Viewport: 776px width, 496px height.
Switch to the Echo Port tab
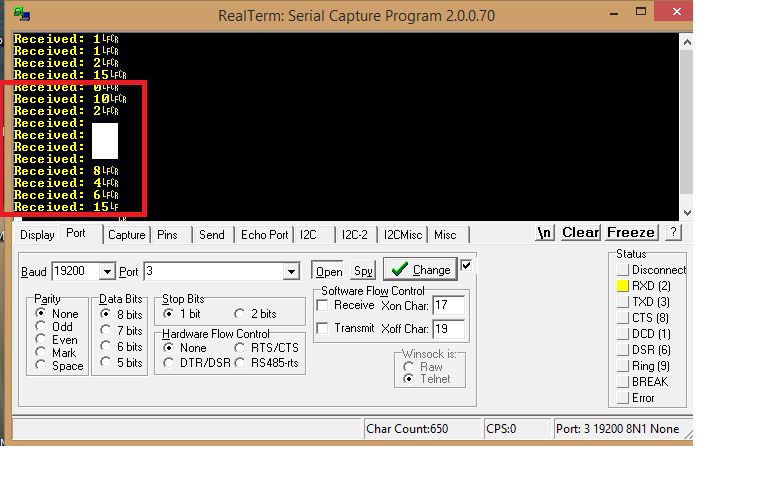tap(264, 235)
